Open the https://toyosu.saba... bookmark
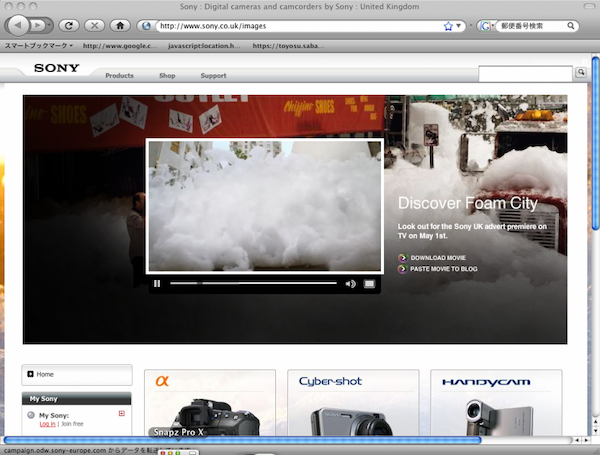Image resolution: width=600 pixels, height=455 pixels. [288, 46]
